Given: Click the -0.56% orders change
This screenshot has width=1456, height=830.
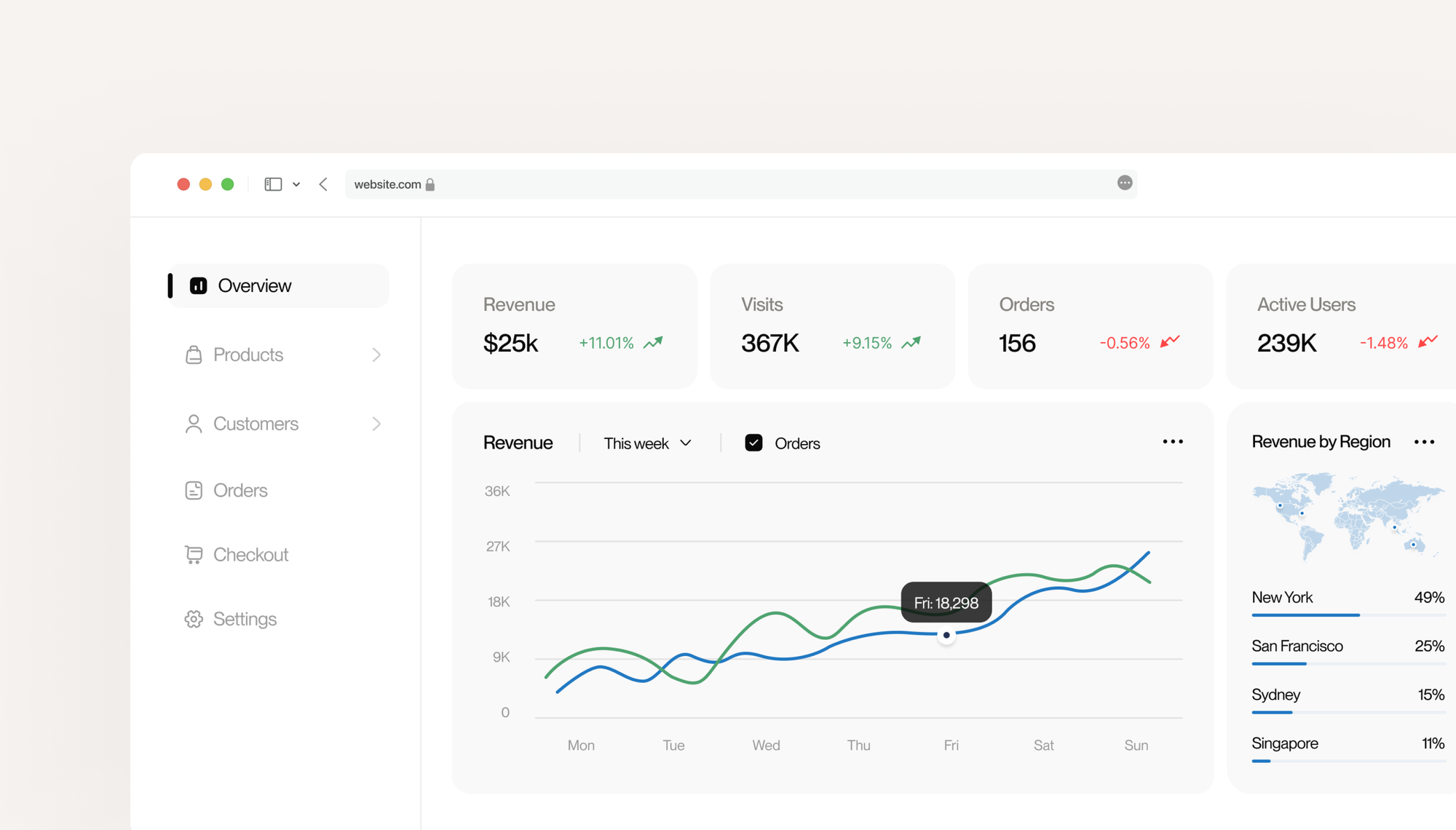Looking at the screenshot, I should pos(1125,343).
